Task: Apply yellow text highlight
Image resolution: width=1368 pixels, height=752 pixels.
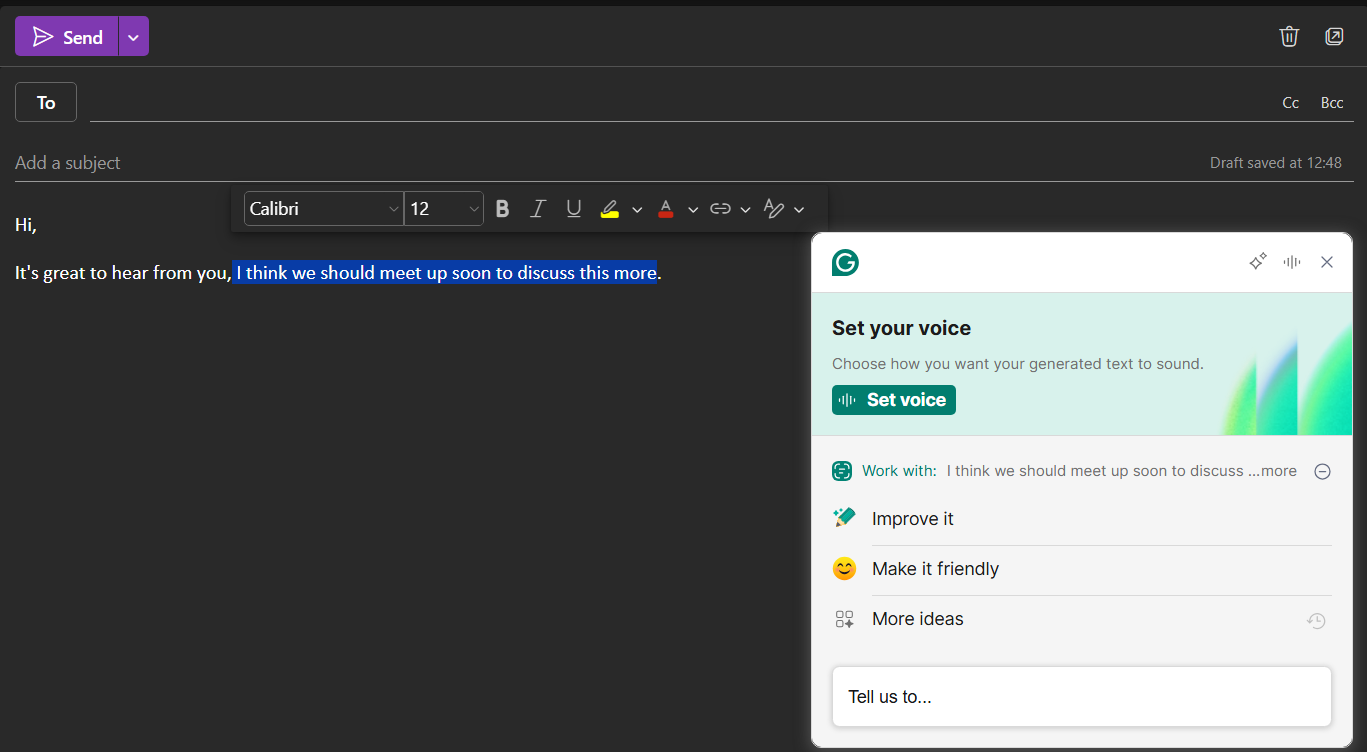Action: (611, 208)
